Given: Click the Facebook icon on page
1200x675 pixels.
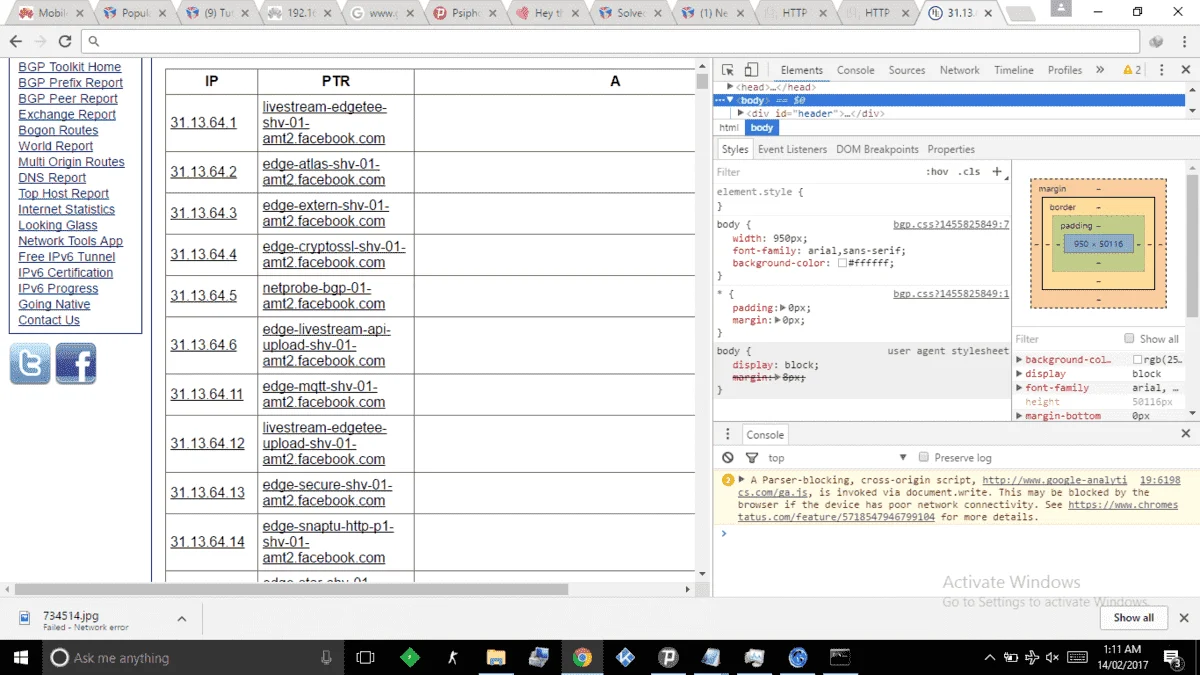Looking at the screenshot, I should click(x=76, y=364).
